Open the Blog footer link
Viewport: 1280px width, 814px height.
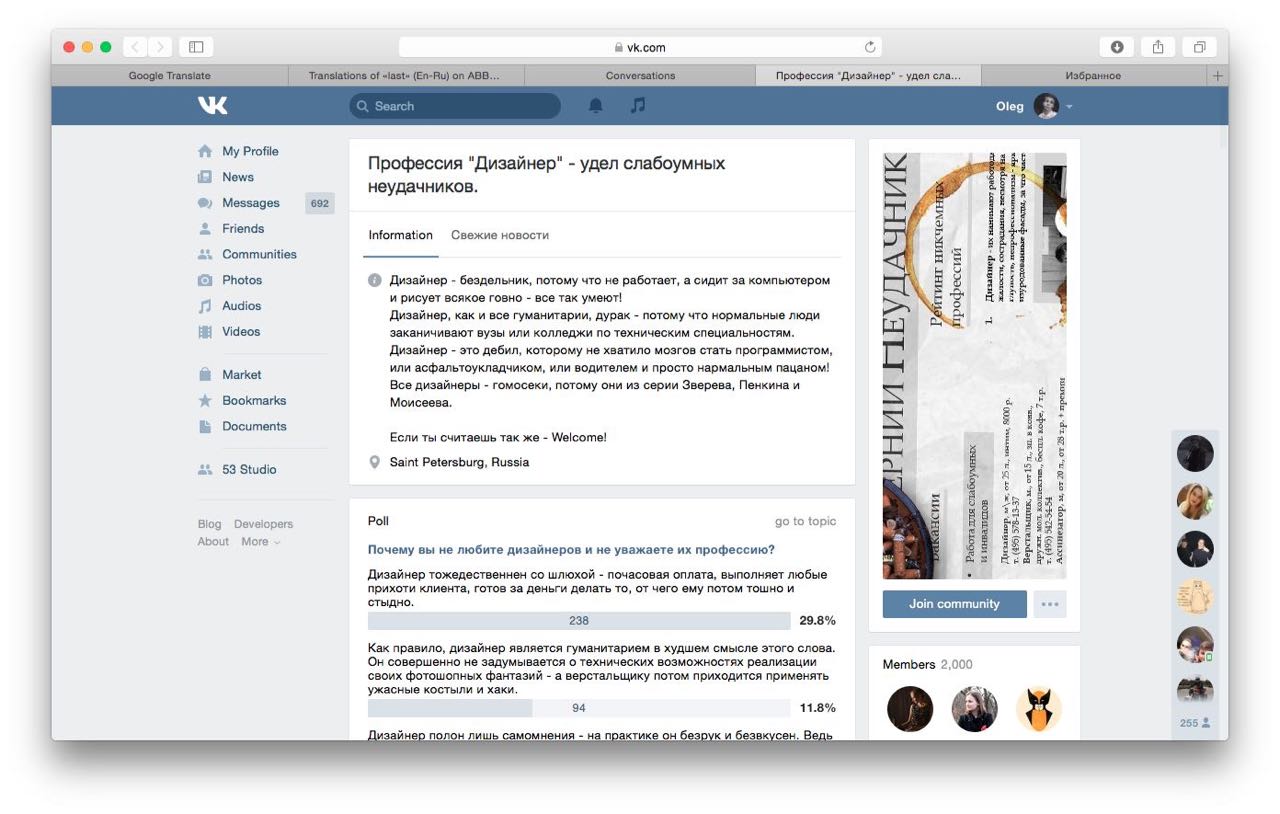click(x=209, y=524)
